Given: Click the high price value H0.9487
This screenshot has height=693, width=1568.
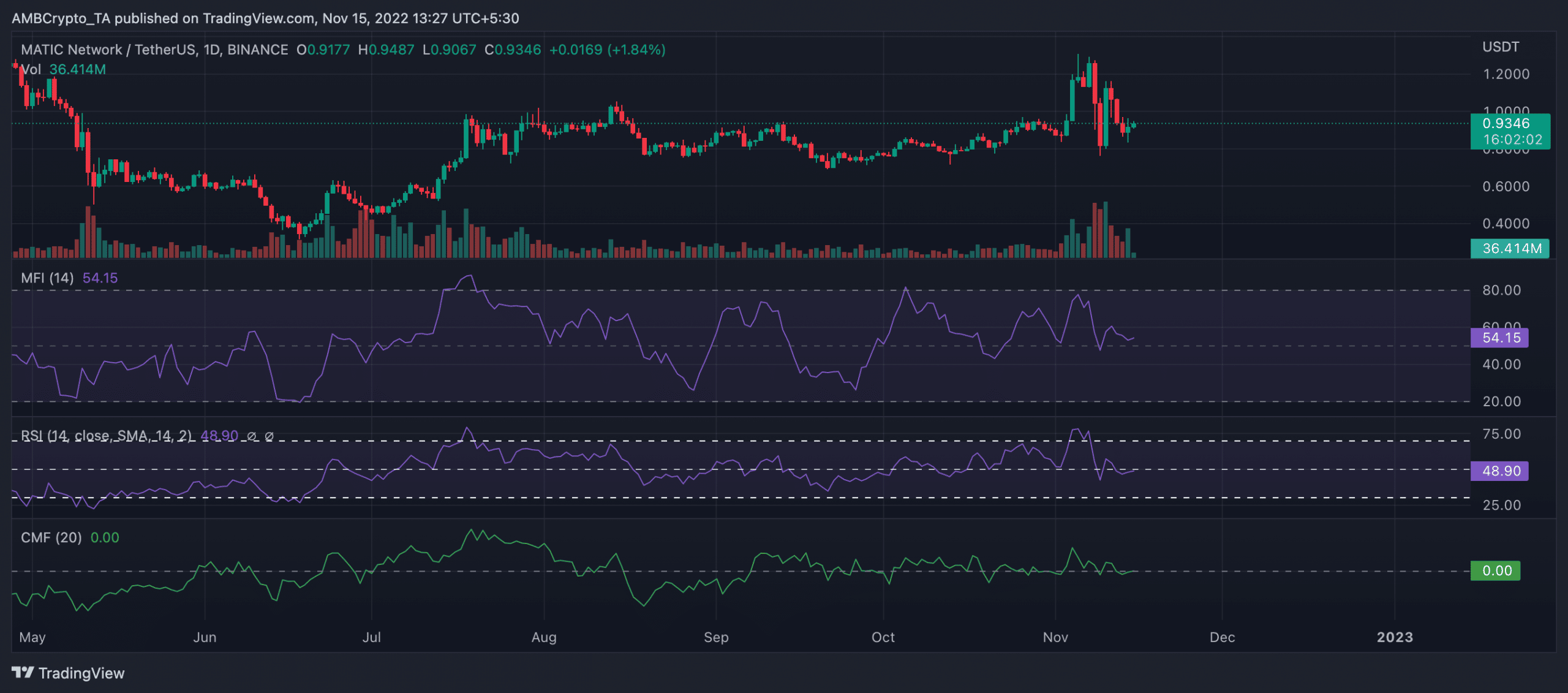Looking at the screenshot, I should point(386,50).
